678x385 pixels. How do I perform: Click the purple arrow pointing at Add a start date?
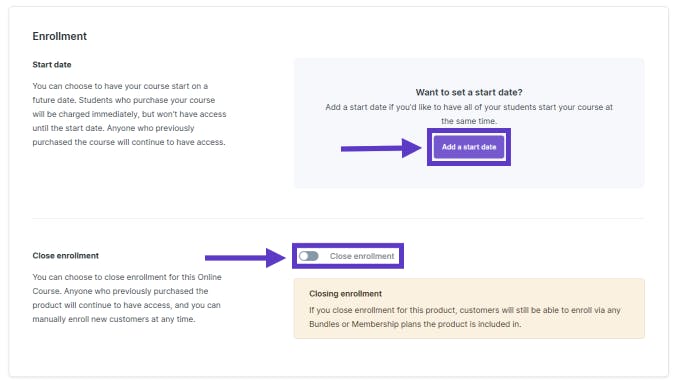pyautogui.click(x=381, y=148)
